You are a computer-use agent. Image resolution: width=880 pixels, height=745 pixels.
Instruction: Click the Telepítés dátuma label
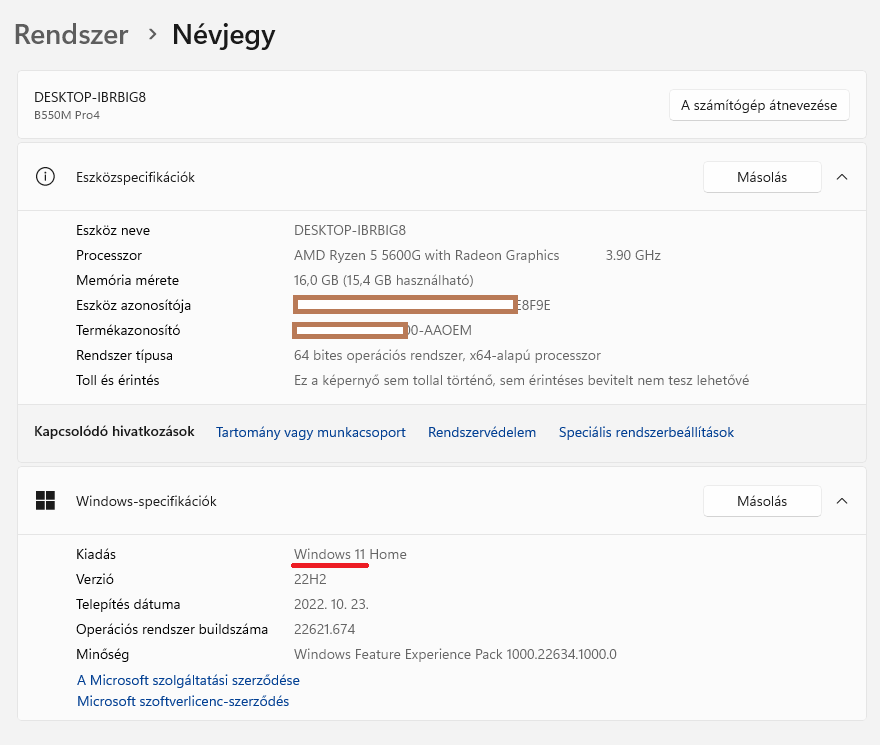[x=128, y=604]
